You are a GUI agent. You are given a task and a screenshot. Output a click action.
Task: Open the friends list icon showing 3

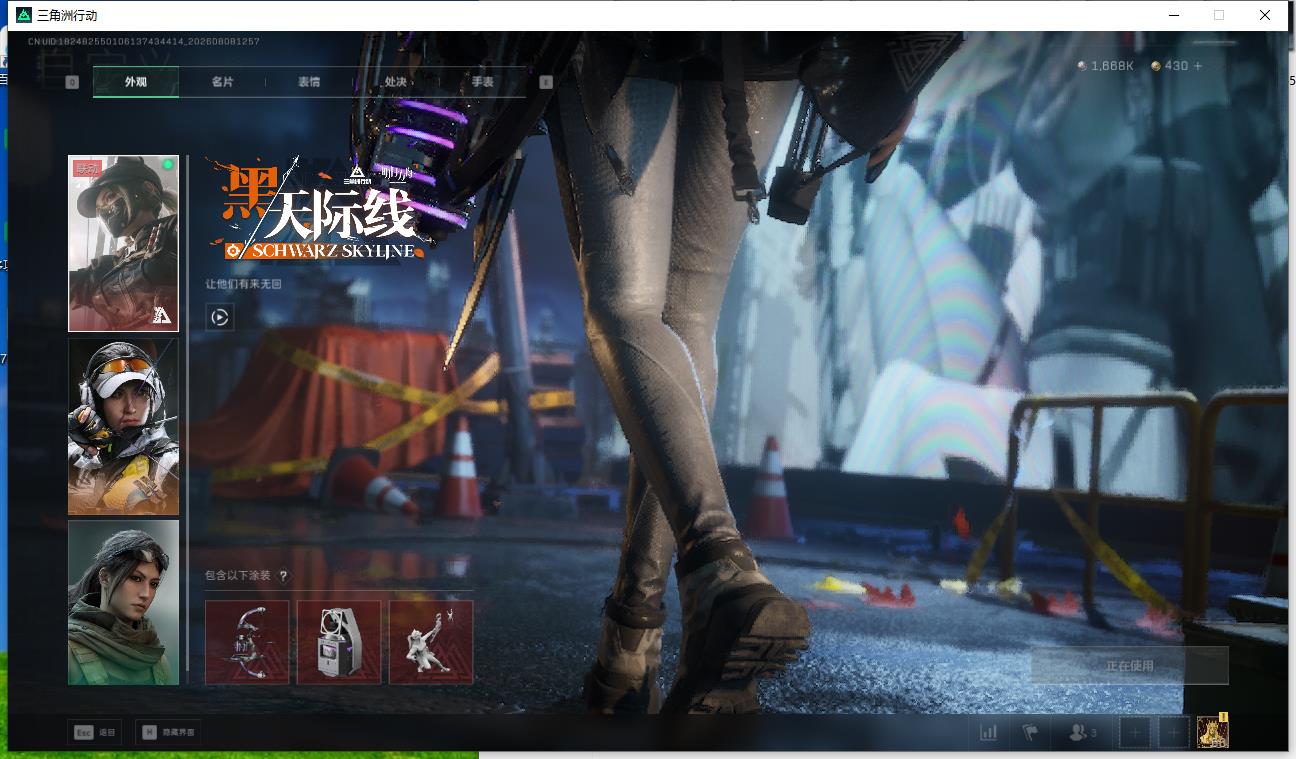[1082, 732]
